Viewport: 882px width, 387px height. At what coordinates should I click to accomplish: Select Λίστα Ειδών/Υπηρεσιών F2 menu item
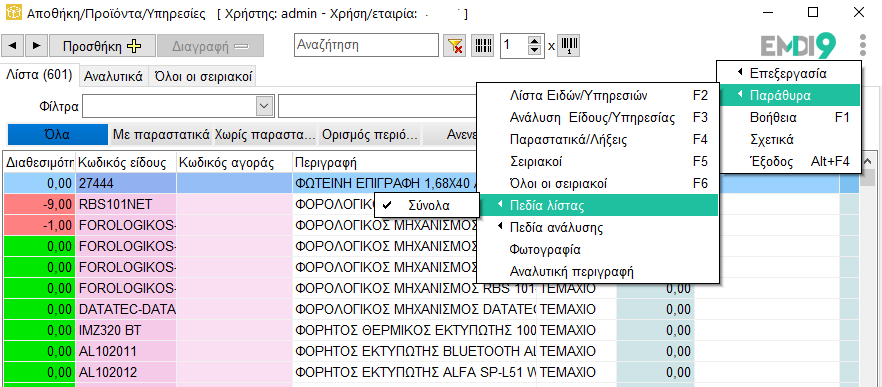(598, 95)
